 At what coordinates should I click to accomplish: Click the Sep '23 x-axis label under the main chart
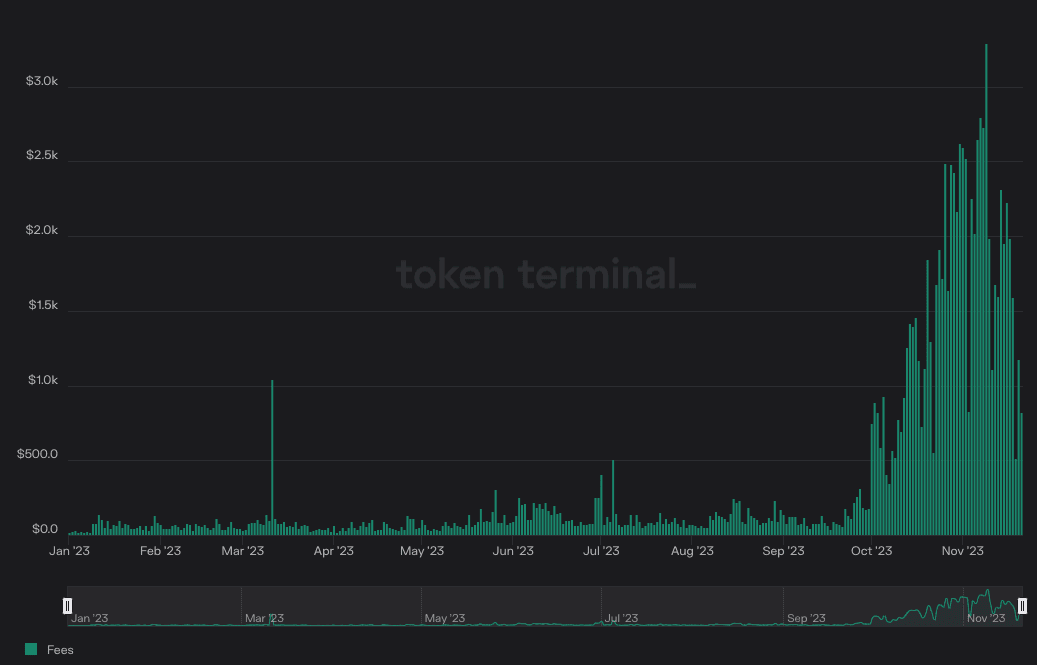(x=783, y=551)
